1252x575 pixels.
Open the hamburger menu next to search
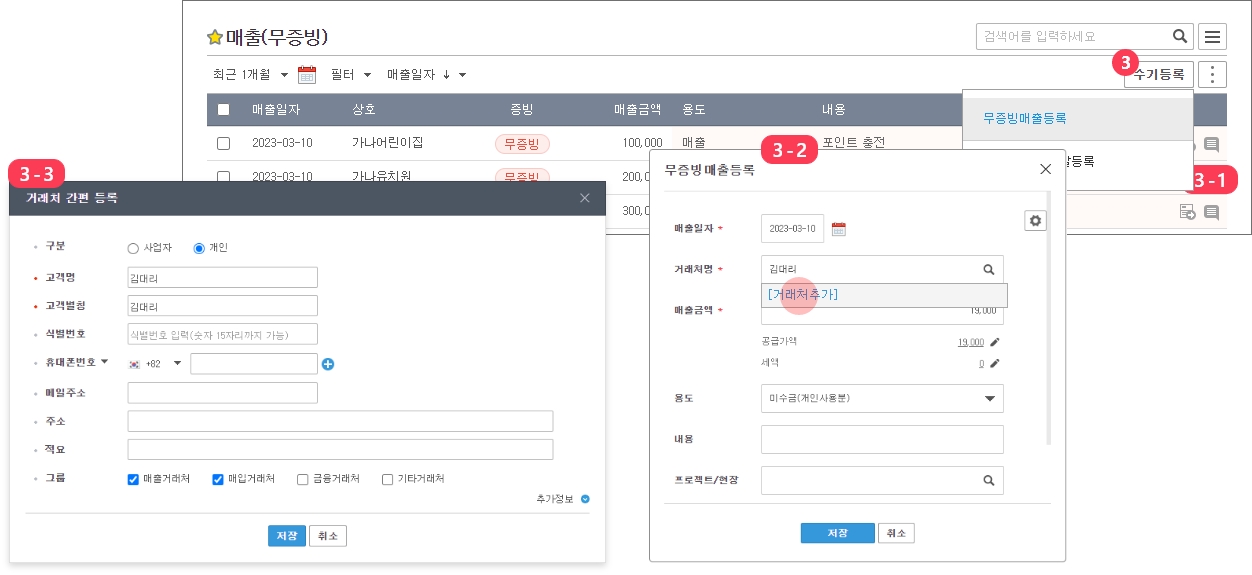(1212, 37)
